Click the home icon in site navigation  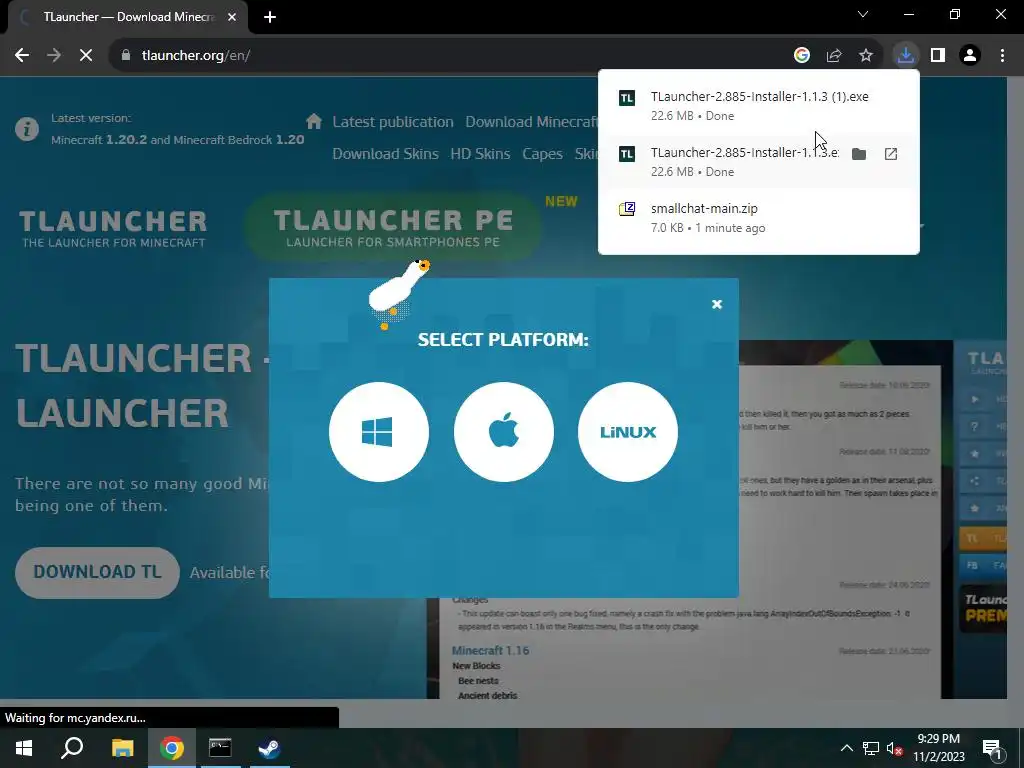[314, 121]
